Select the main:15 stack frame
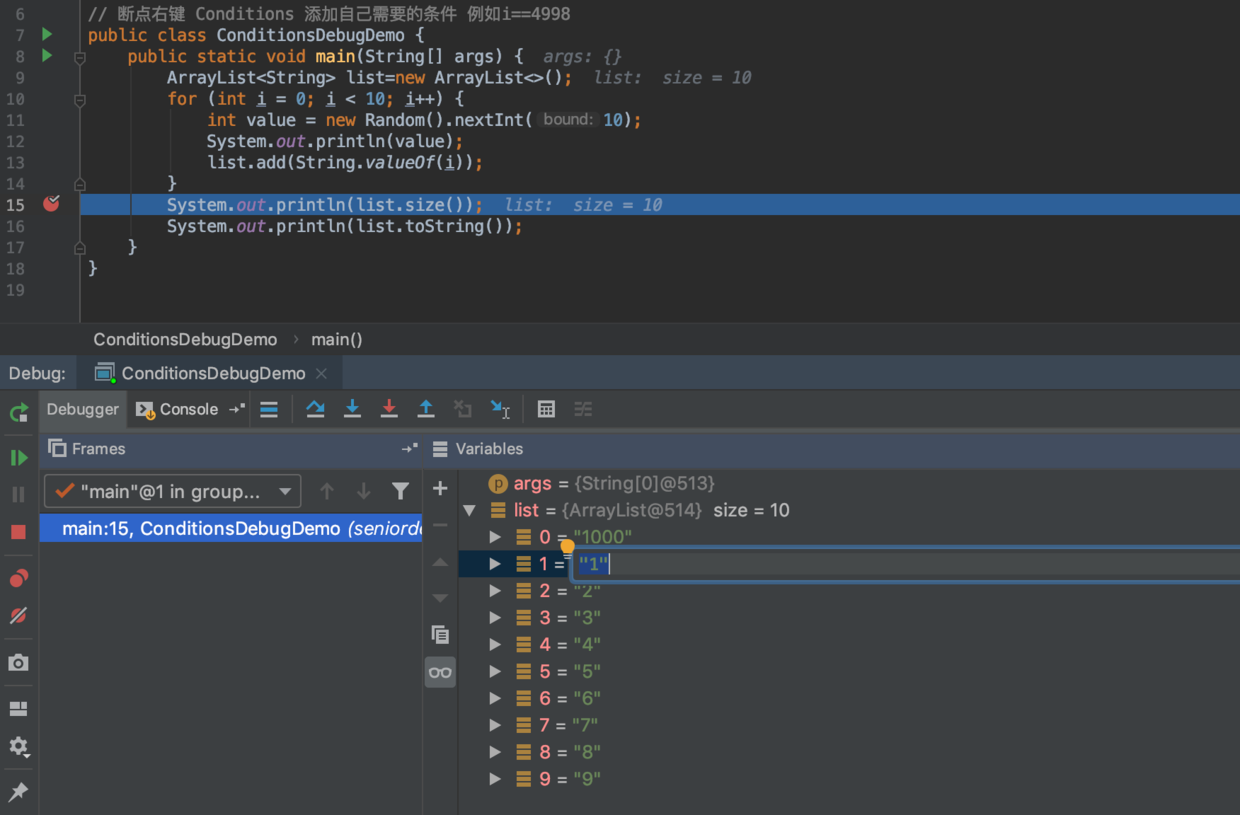Screen dimensions: 1240x815 [x=231, y=528]
